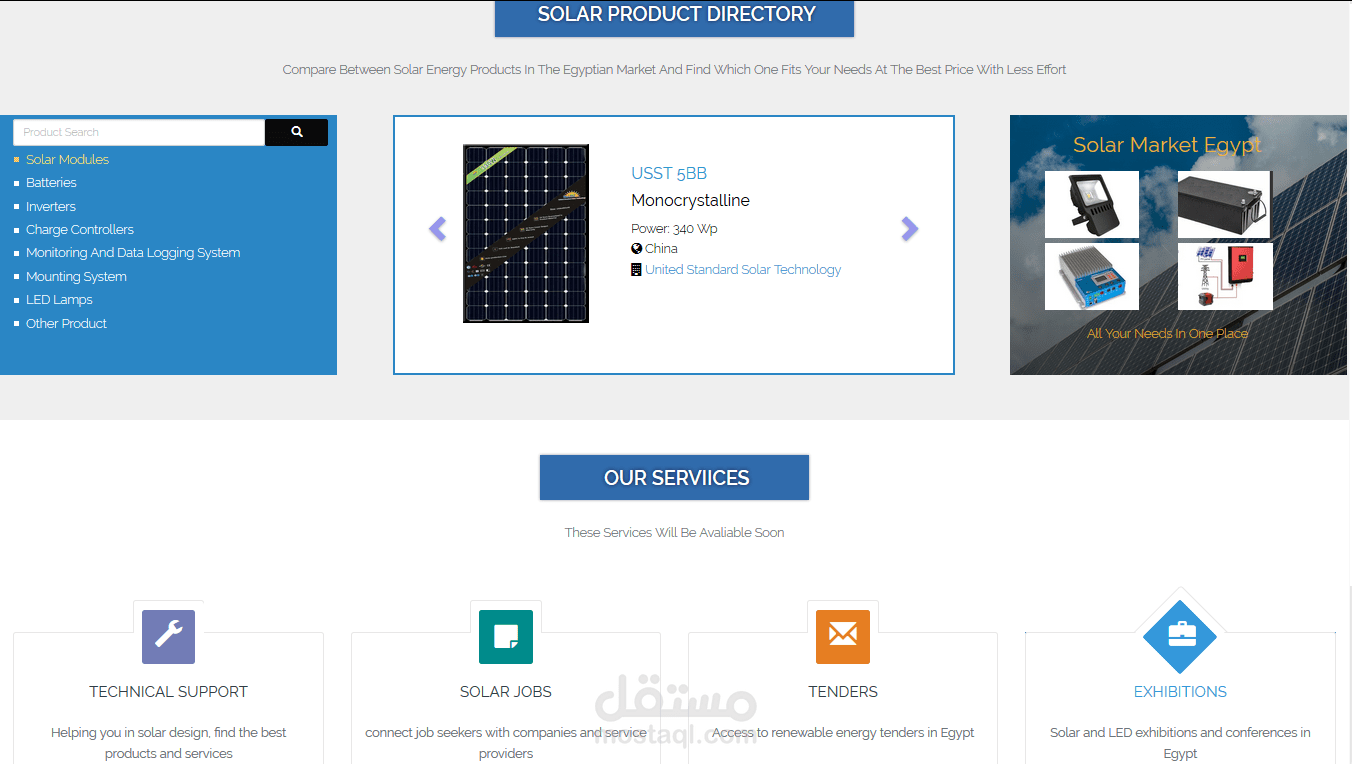This screenshot has height=764, width=1352.
Task: Click red inverter system thumbnail
Action: click(x=1225, y=276)
